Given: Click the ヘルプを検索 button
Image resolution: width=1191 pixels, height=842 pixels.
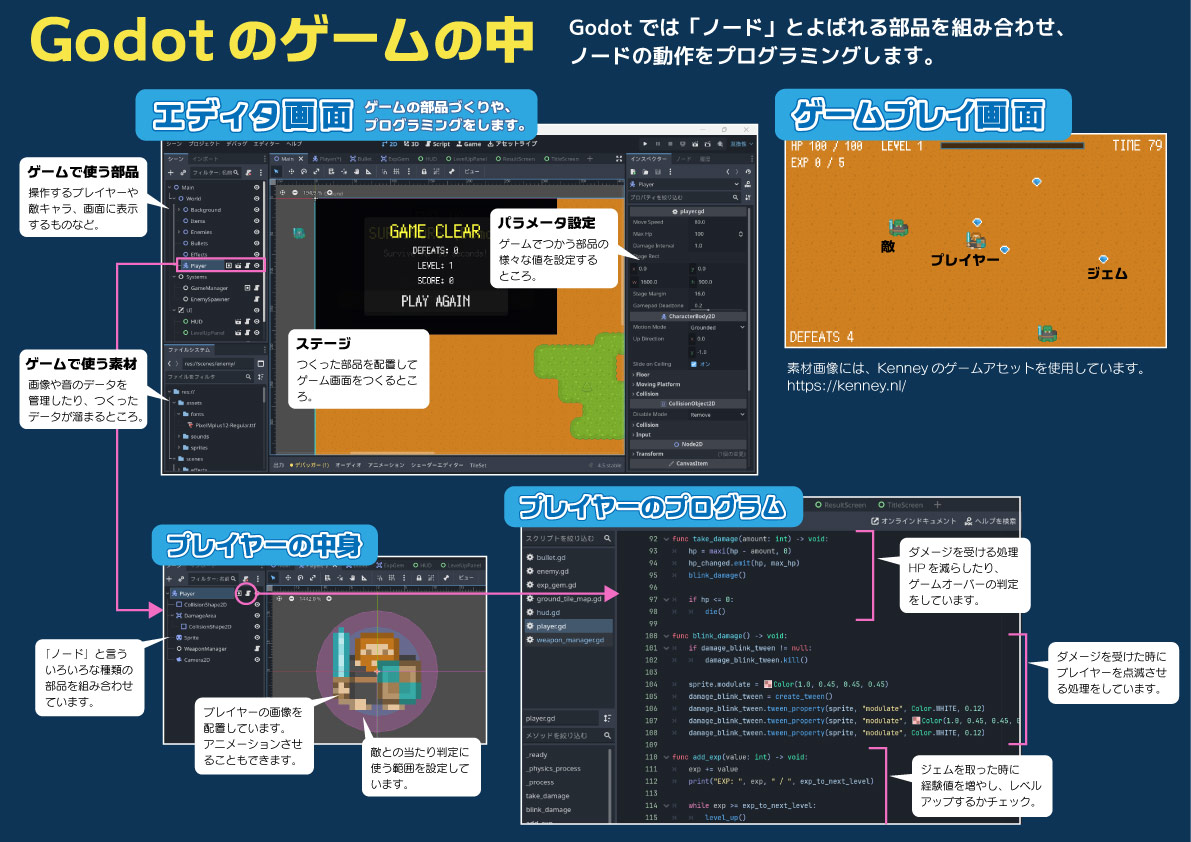Looking at the screenshot, I should click(990, 521).
